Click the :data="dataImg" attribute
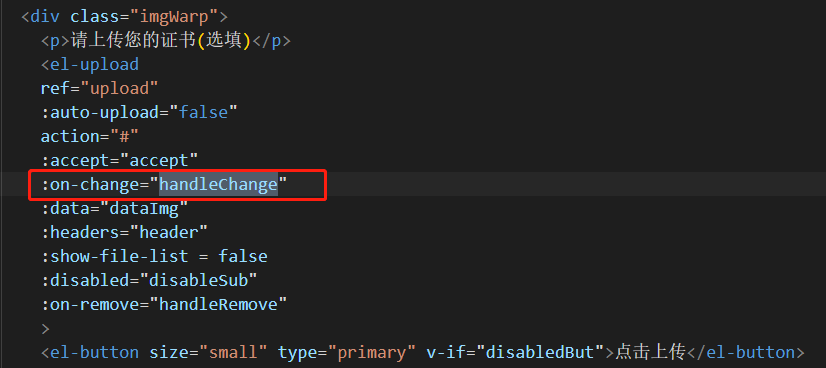 click(x=114, y=209)
